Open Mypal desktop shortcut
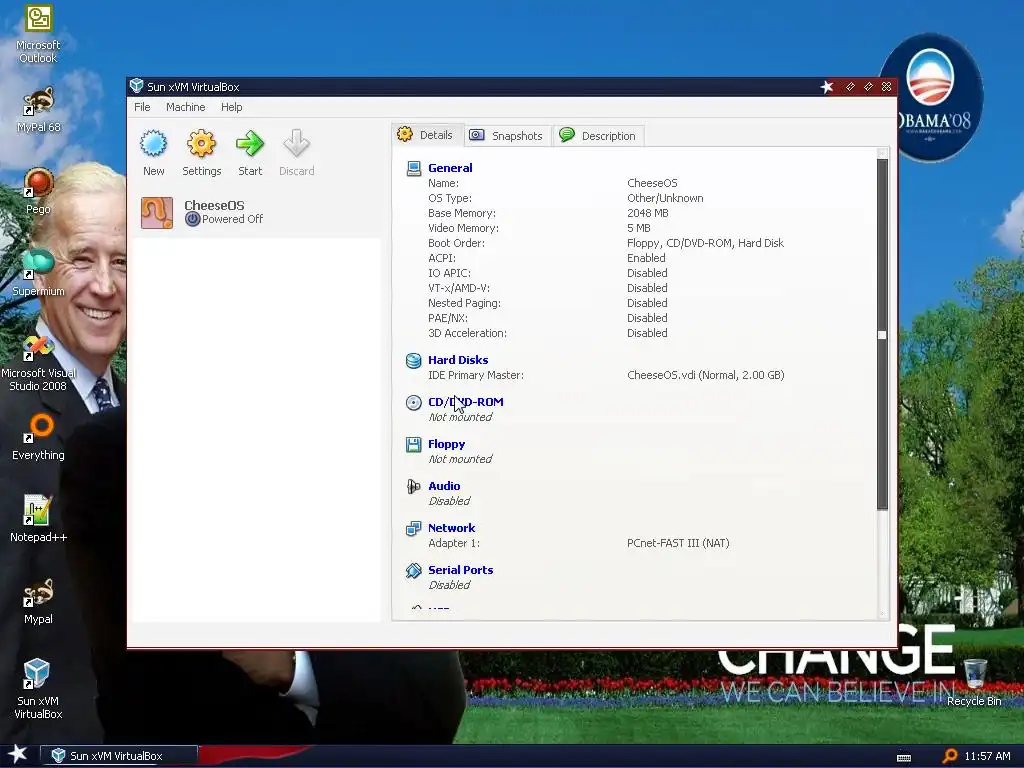 pyautogui.click(x=38, y=601)
